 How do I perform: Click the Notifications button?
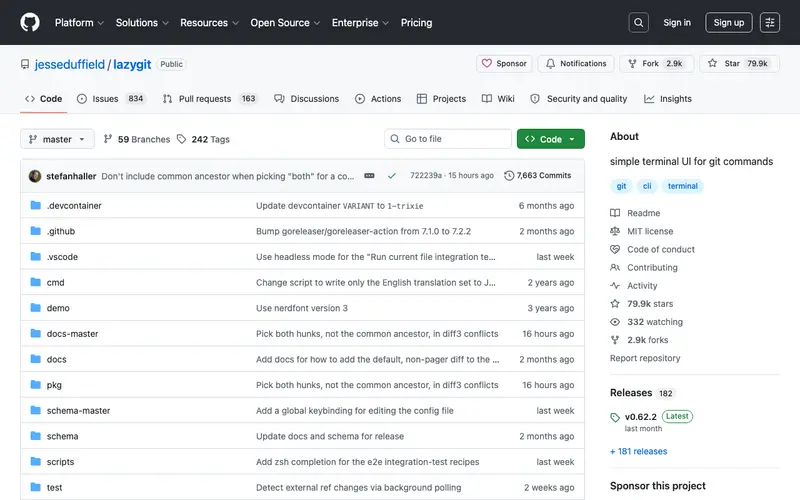pos(576,63)
